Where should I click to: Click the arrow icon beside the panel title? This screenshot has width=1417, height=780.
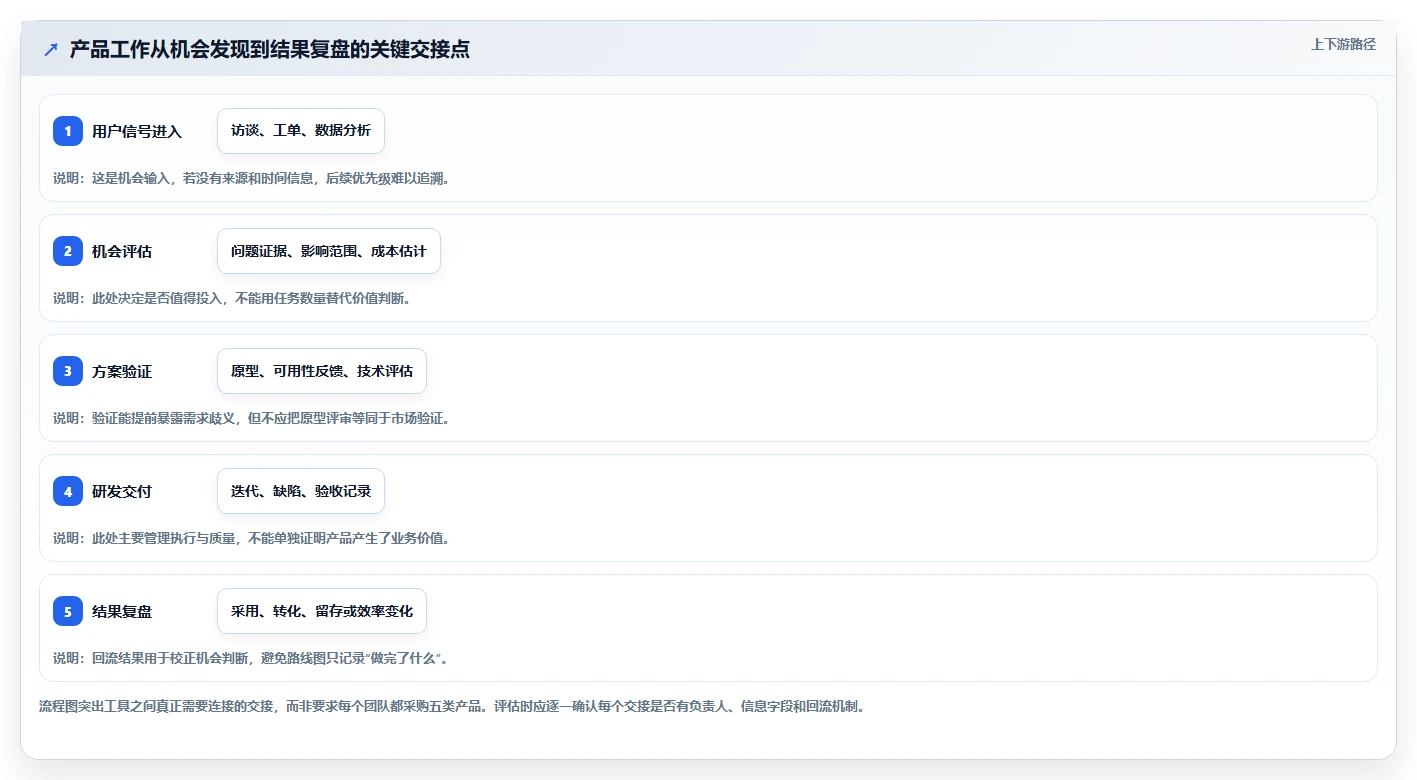click(51, 50)
